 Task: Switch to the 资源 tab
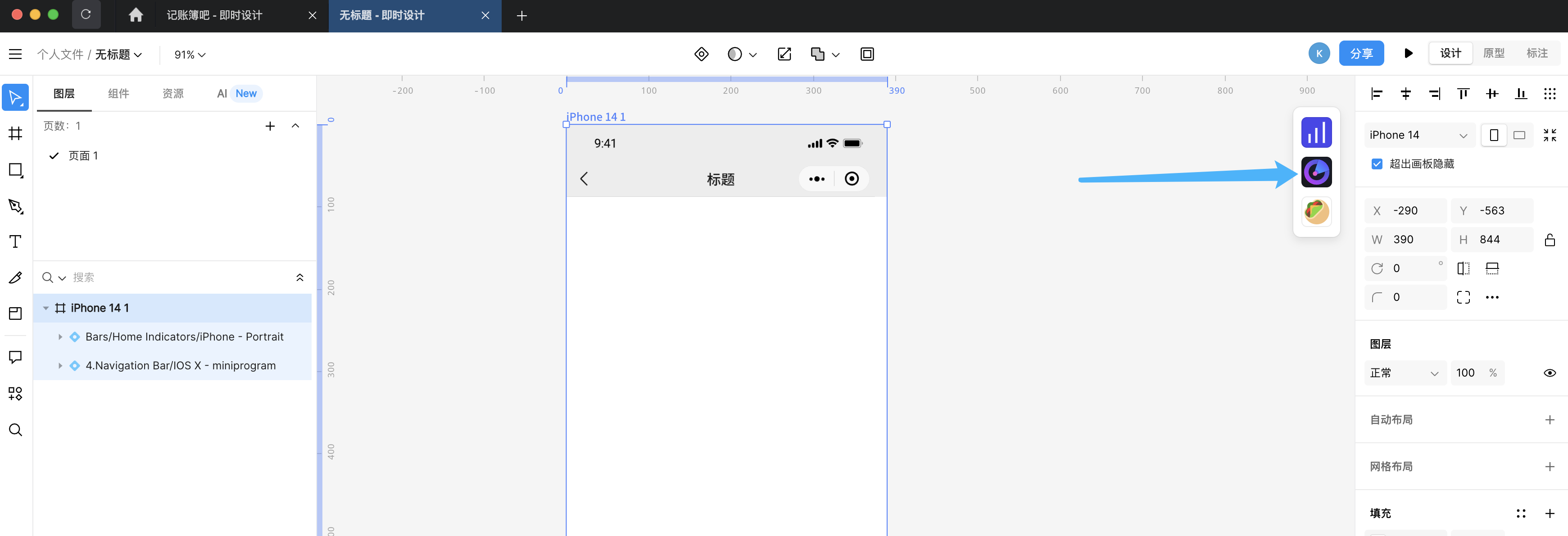click(x=173, y=93)
